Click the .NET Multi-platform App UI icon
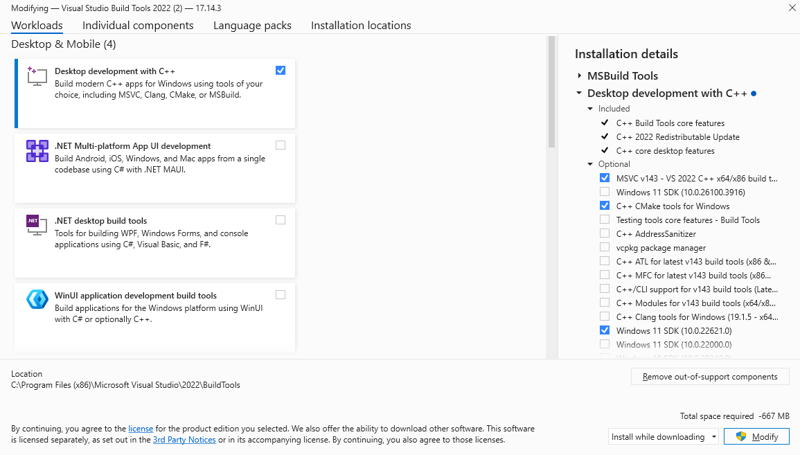Screen dimensions: 800x455 37,151
